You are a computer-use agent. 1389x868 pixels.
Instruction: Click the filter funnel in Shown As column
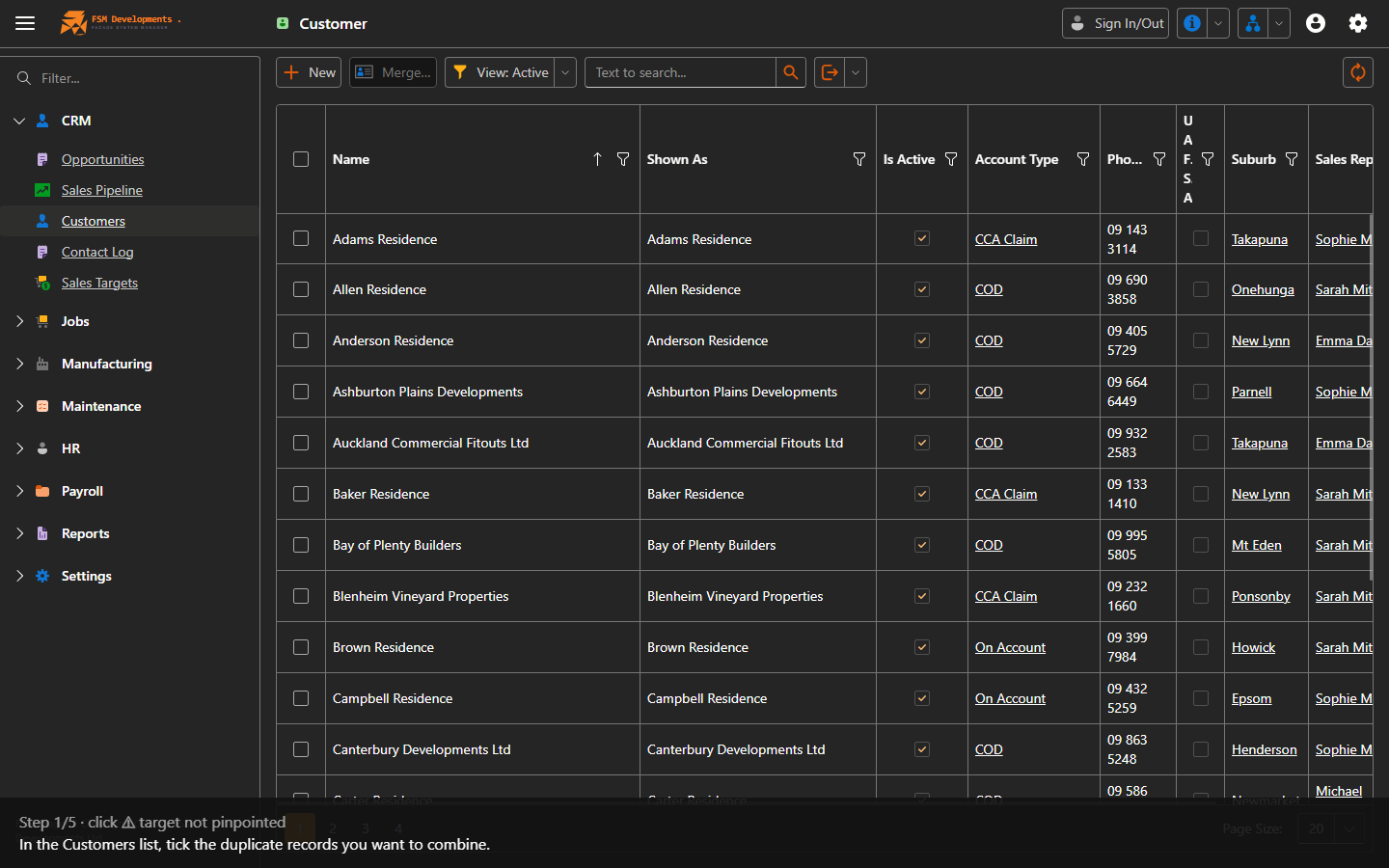(859, 159)
